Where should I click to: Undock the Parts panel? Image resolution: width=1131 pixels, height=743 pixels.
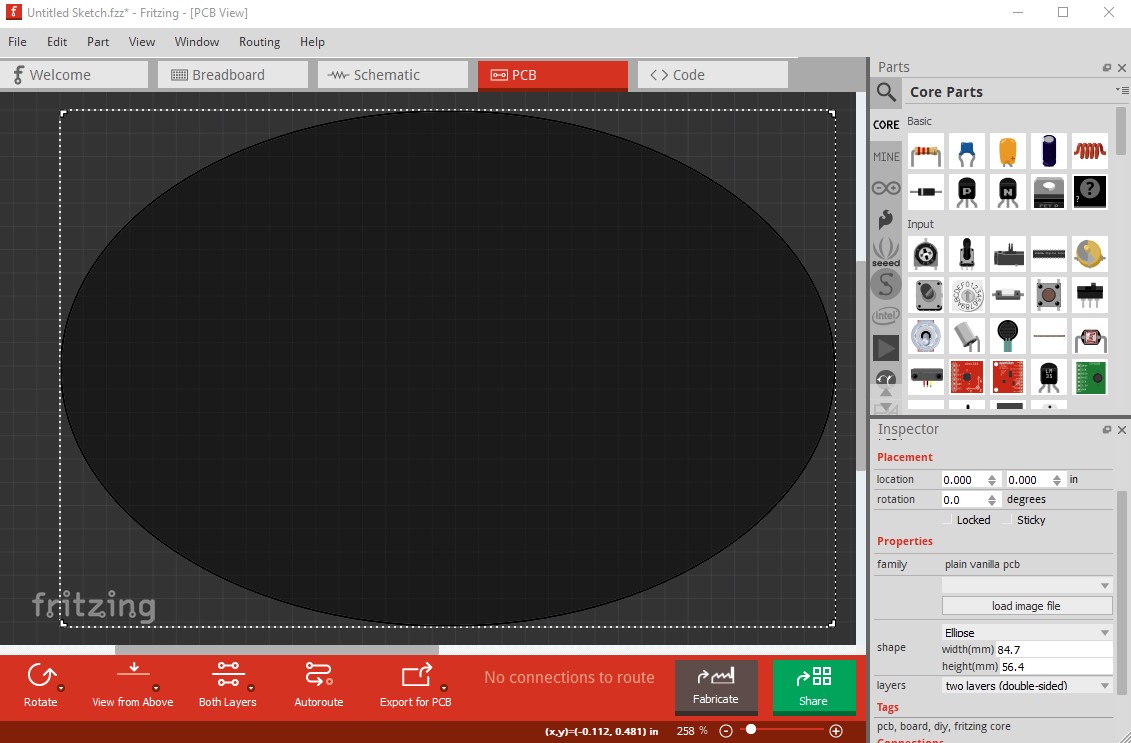(x=1106, y=68)
